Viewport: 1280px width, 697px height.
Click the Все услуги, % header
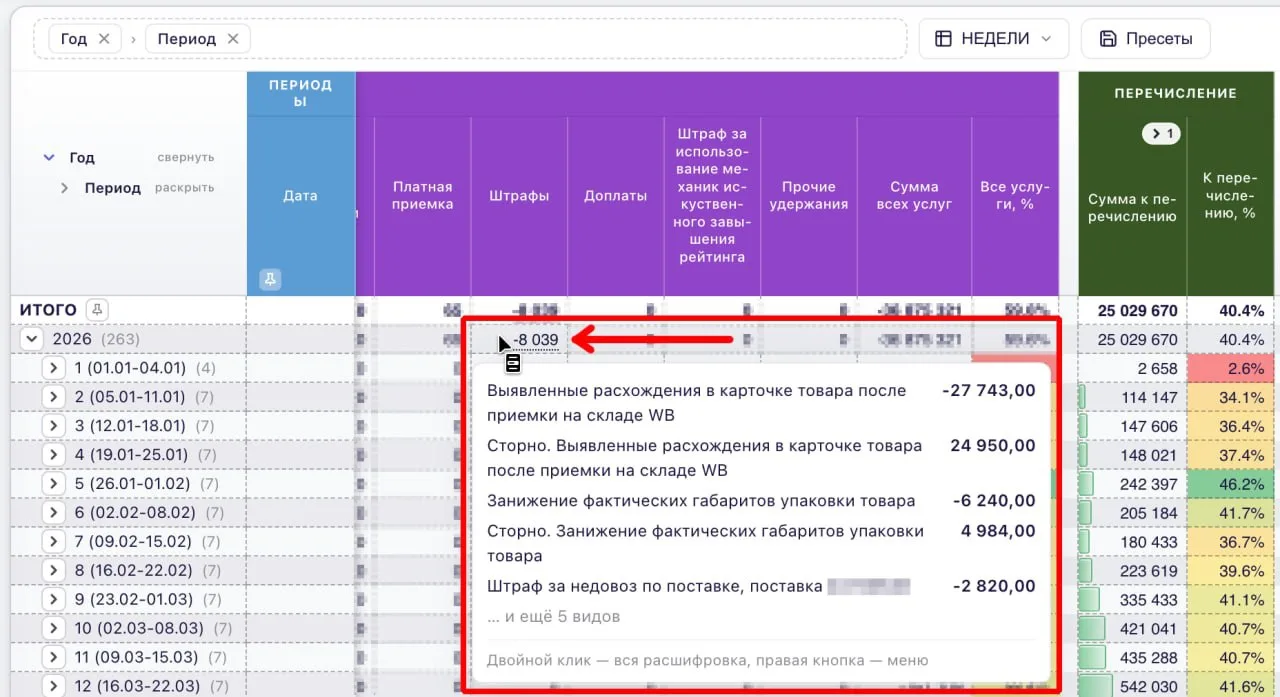pyautogui.click(x=1015, y=196)
